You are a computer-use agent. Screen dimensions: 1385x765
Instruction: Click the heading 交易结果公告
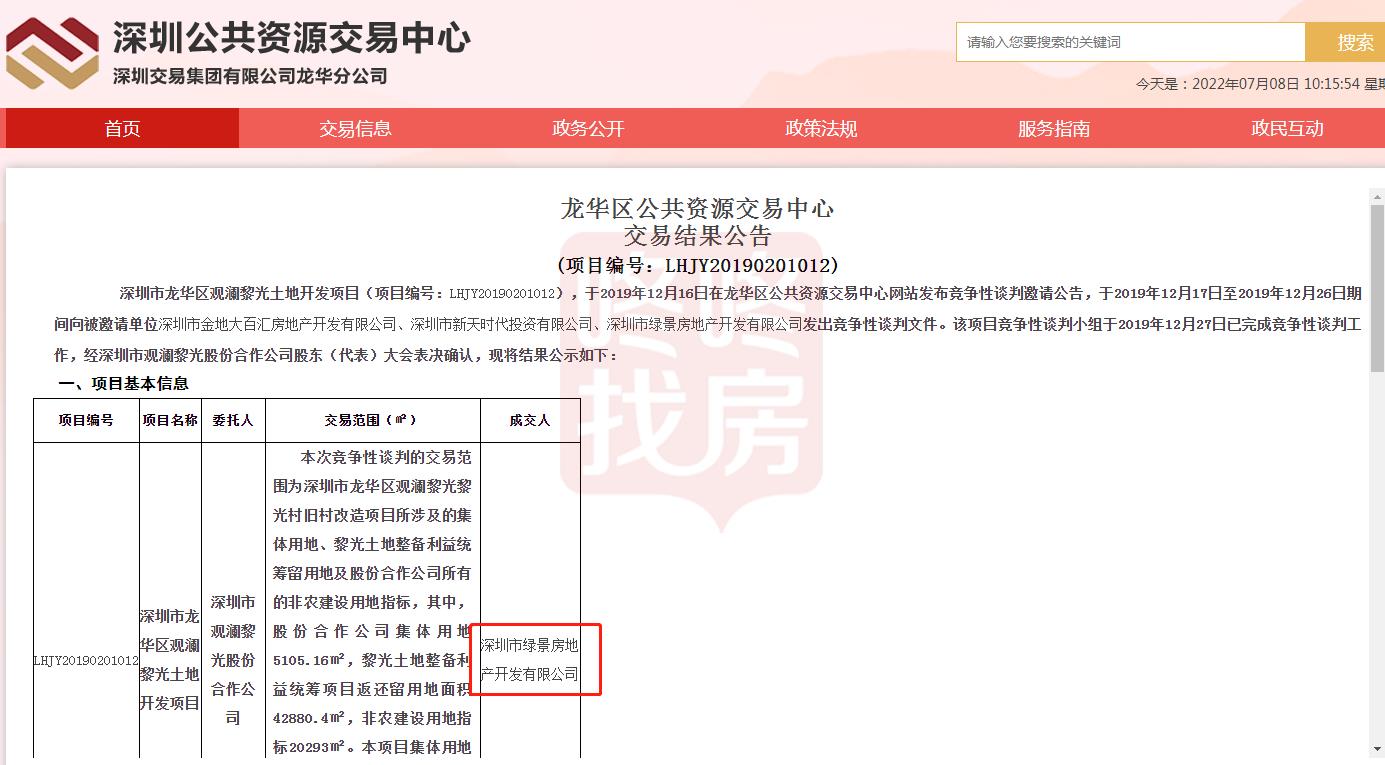[x=697, y=236]
